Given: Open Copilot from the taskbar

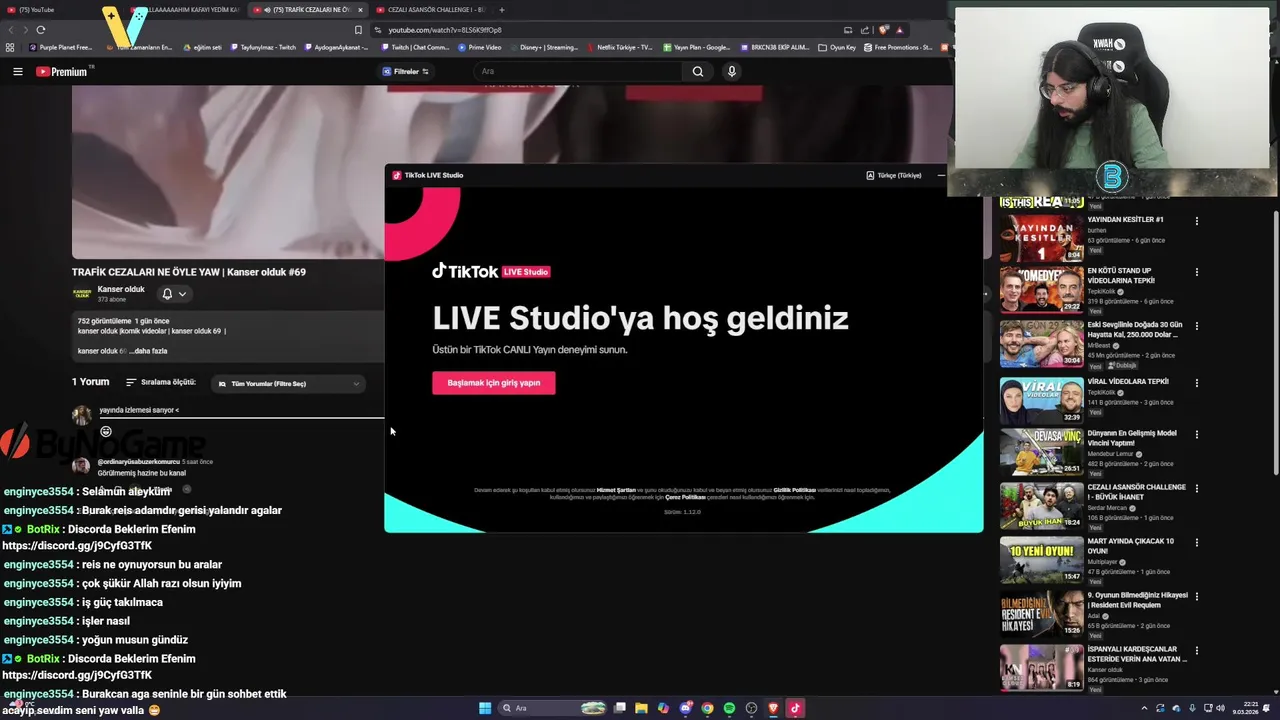Looking at the screenshot, I should (663, 708).
